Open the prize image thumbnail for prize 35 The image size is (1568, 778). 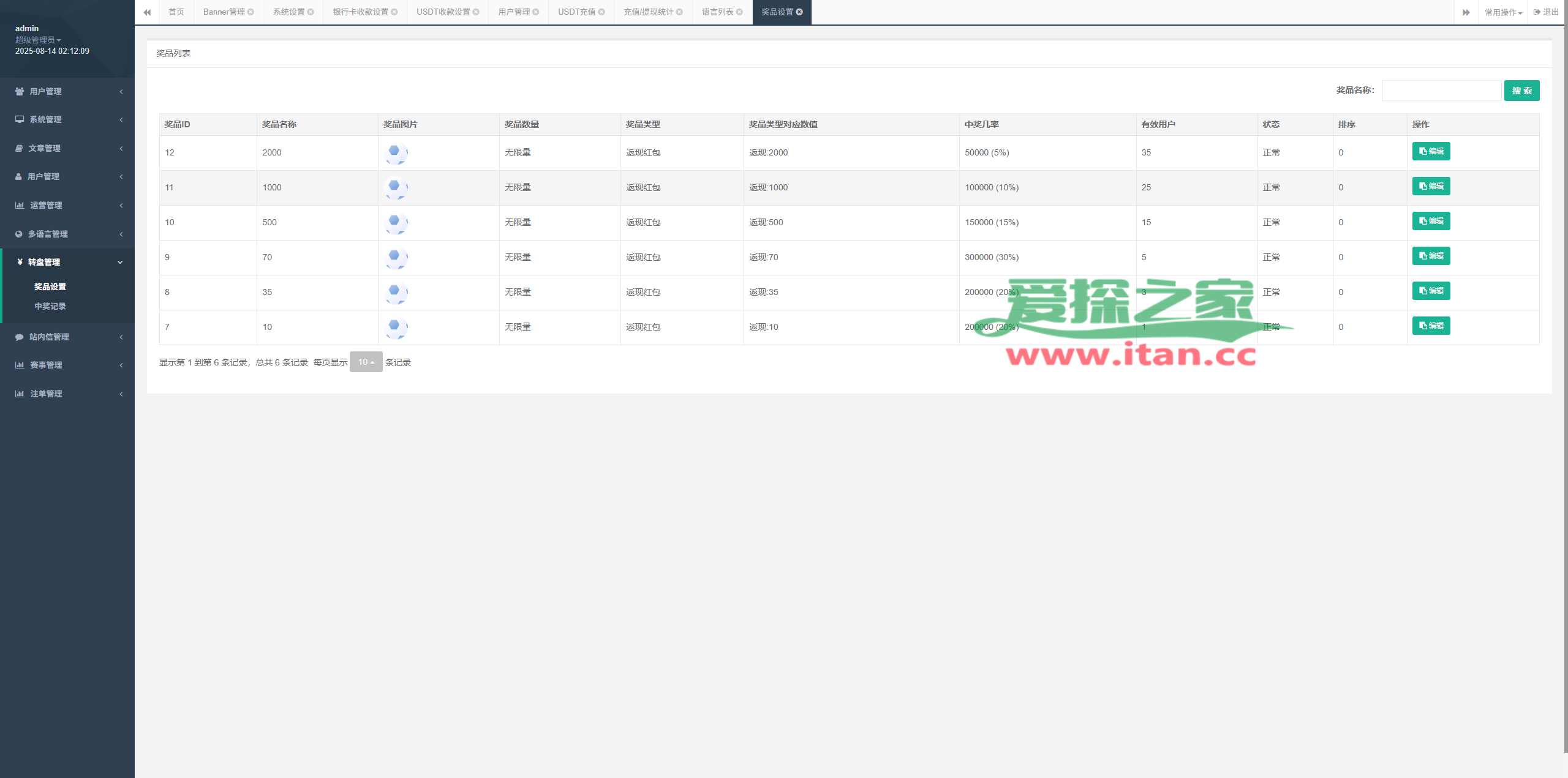(x=396, y=293)
